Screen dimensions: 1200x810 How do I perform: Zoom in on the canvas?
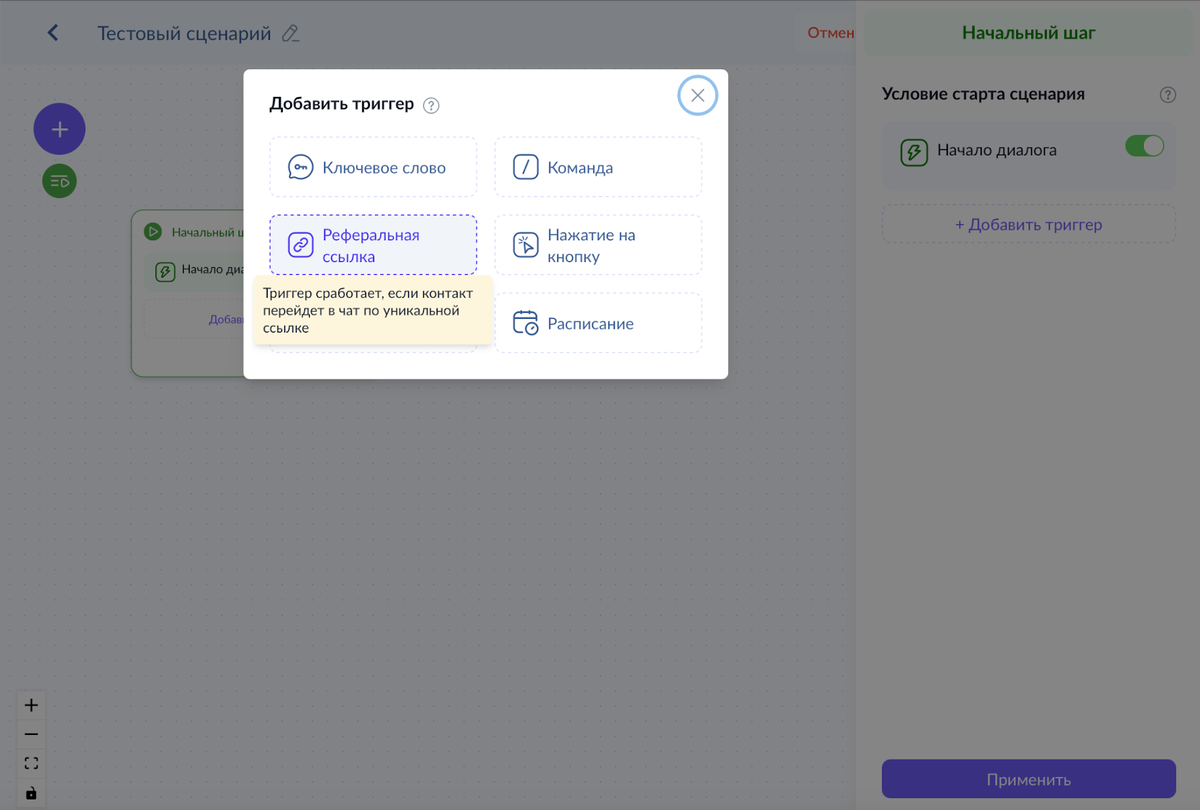(x=31, y=705)
